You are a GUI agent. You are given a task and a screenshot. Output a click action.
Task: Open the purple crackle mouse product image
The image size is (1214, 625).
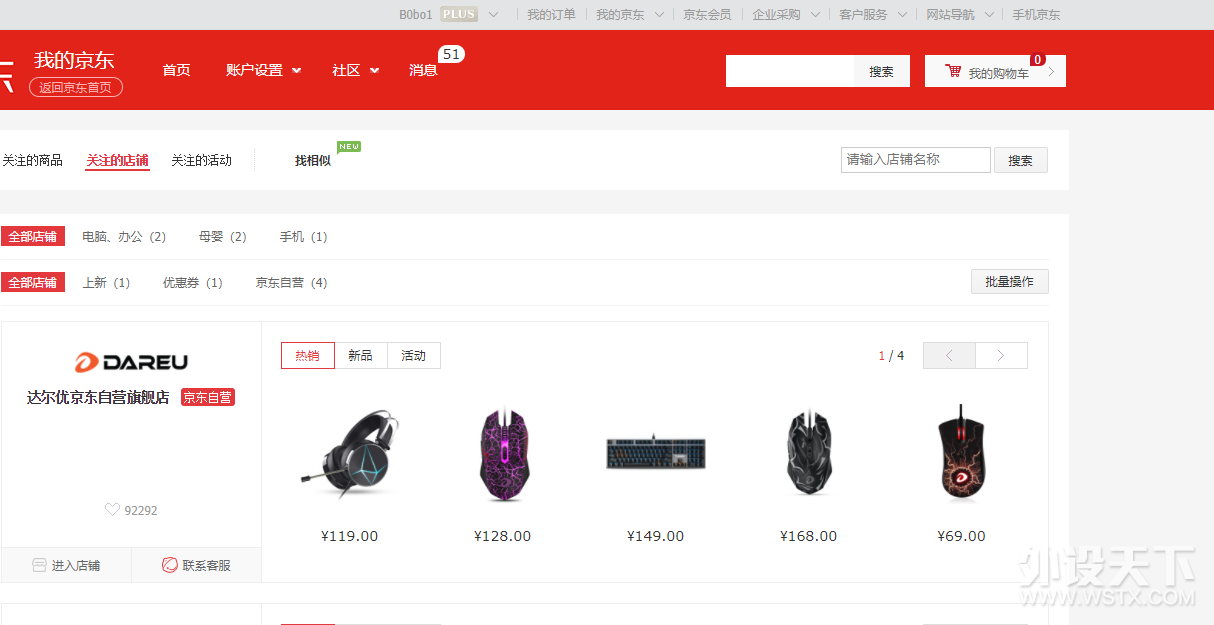click(503, 453)
